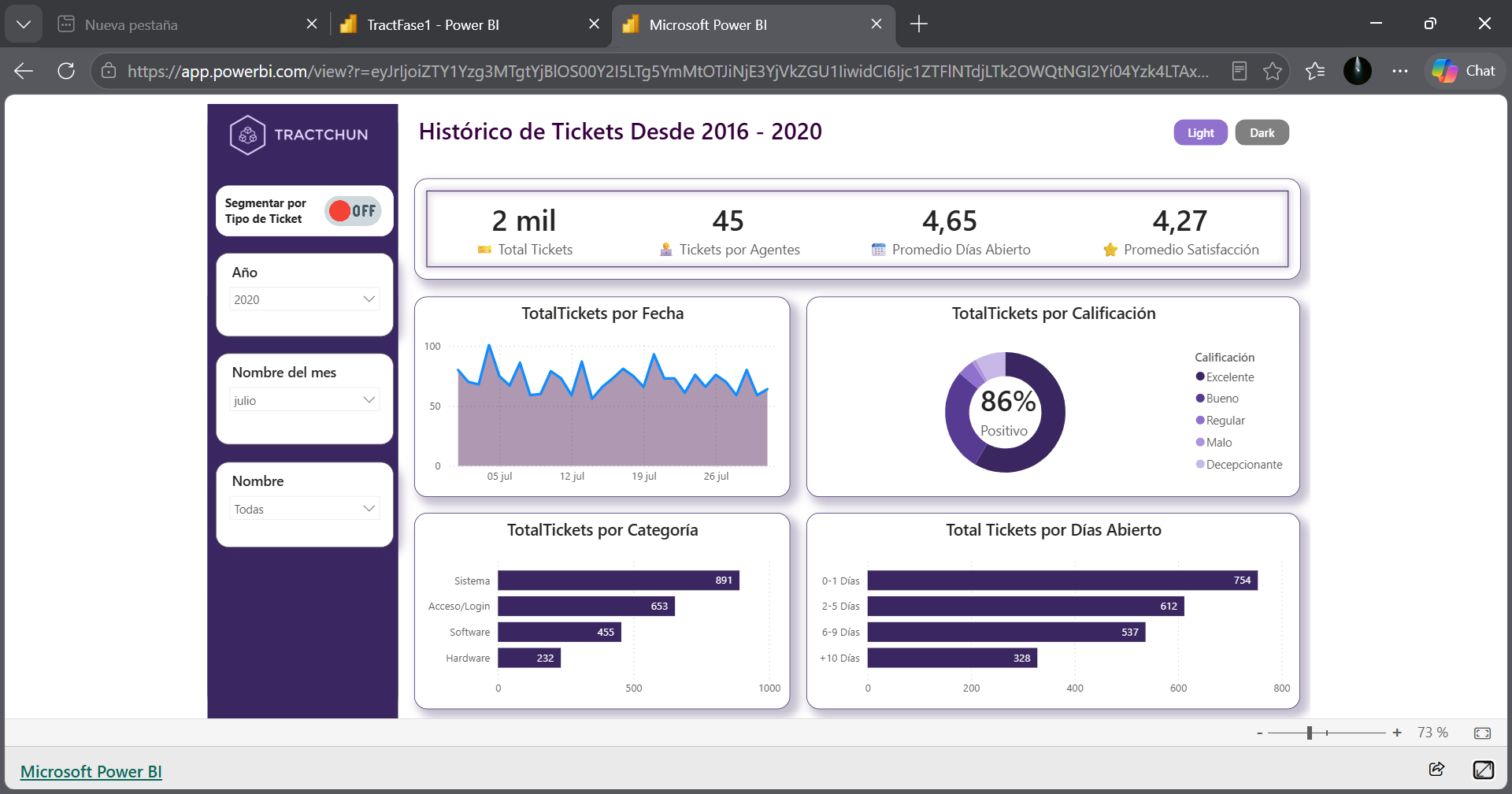
Task: Open Copilot Chat button
Action: (x=1464, y=71)
